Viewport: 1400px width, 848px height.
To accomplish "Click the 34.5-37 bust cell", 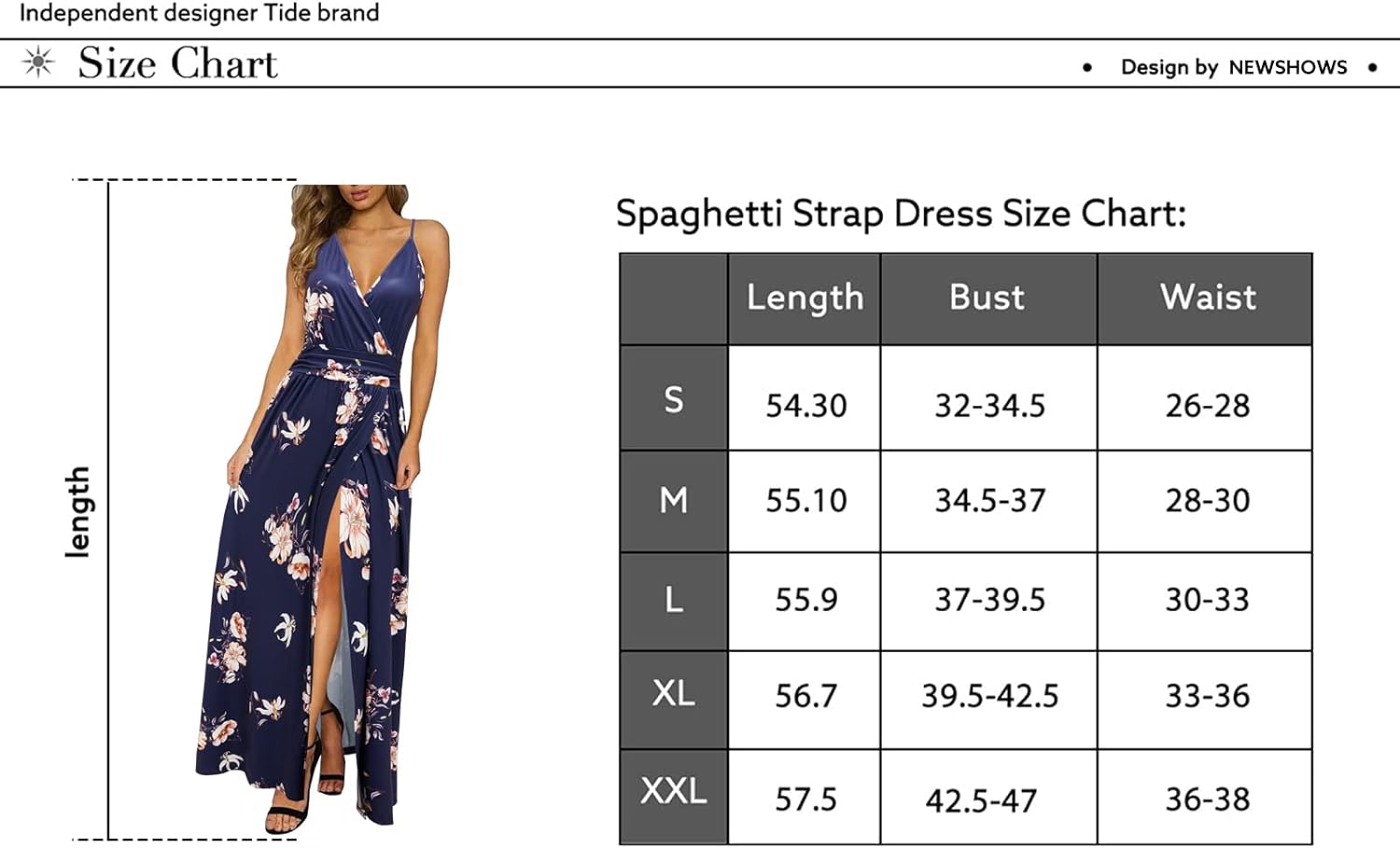I will click(989, 501).
